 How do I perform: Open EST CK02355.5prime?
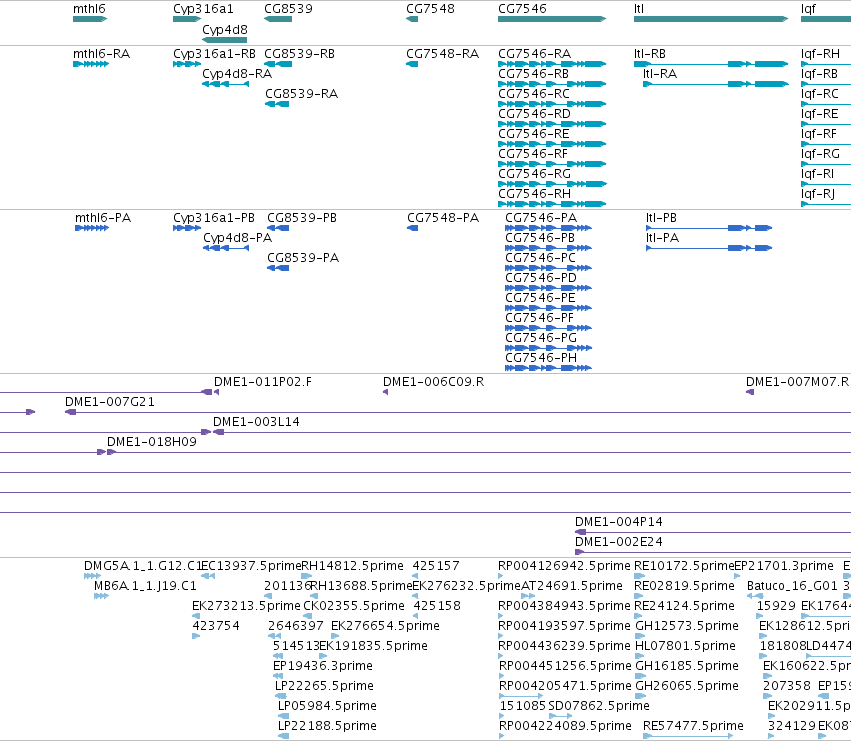(354, 606)
